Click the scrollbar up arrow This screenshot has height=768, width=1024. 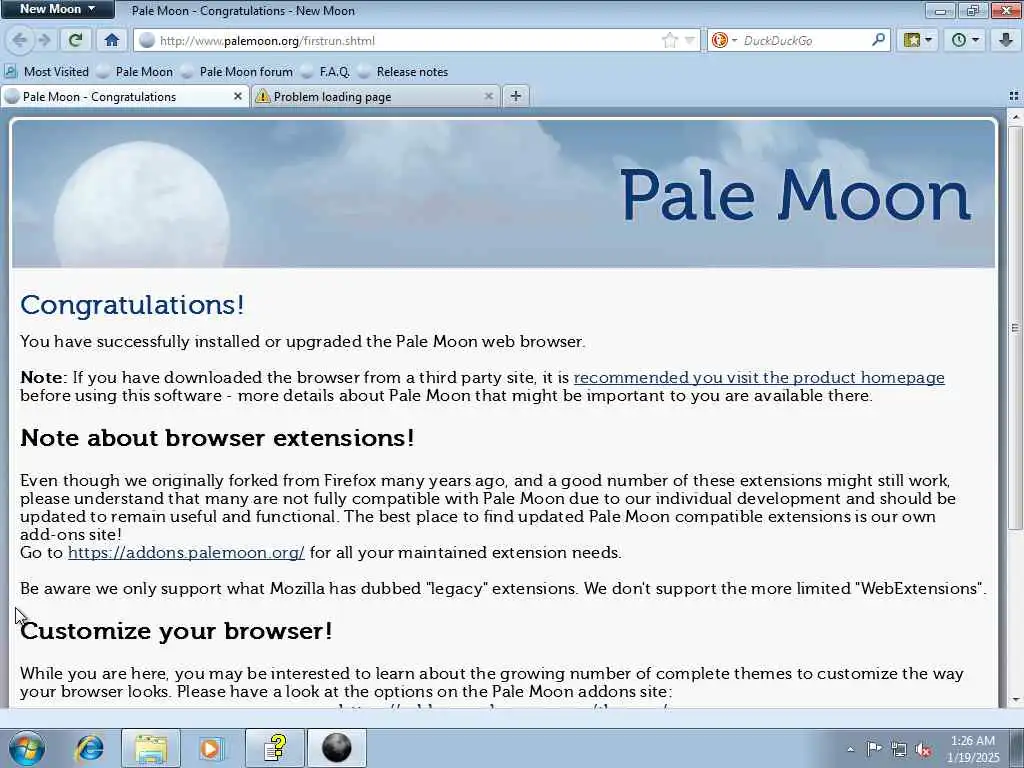click(x=1015, y=117)
